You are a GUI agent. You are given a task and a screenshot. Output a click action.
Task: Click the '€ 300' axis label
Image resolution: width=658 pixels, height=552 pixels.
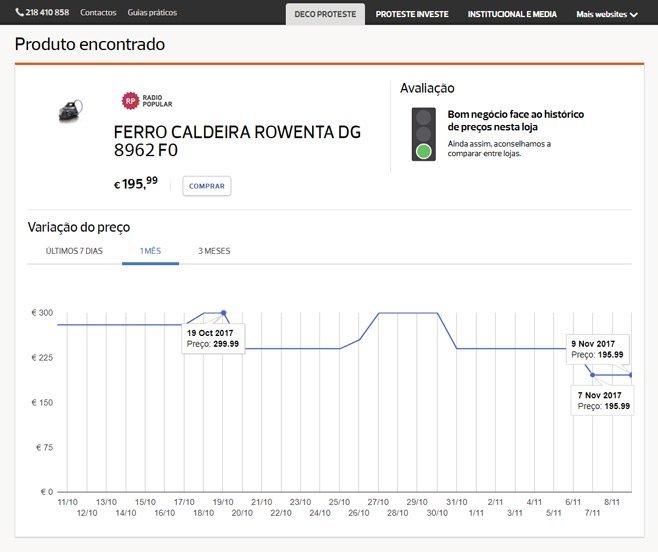click(42, 313)
